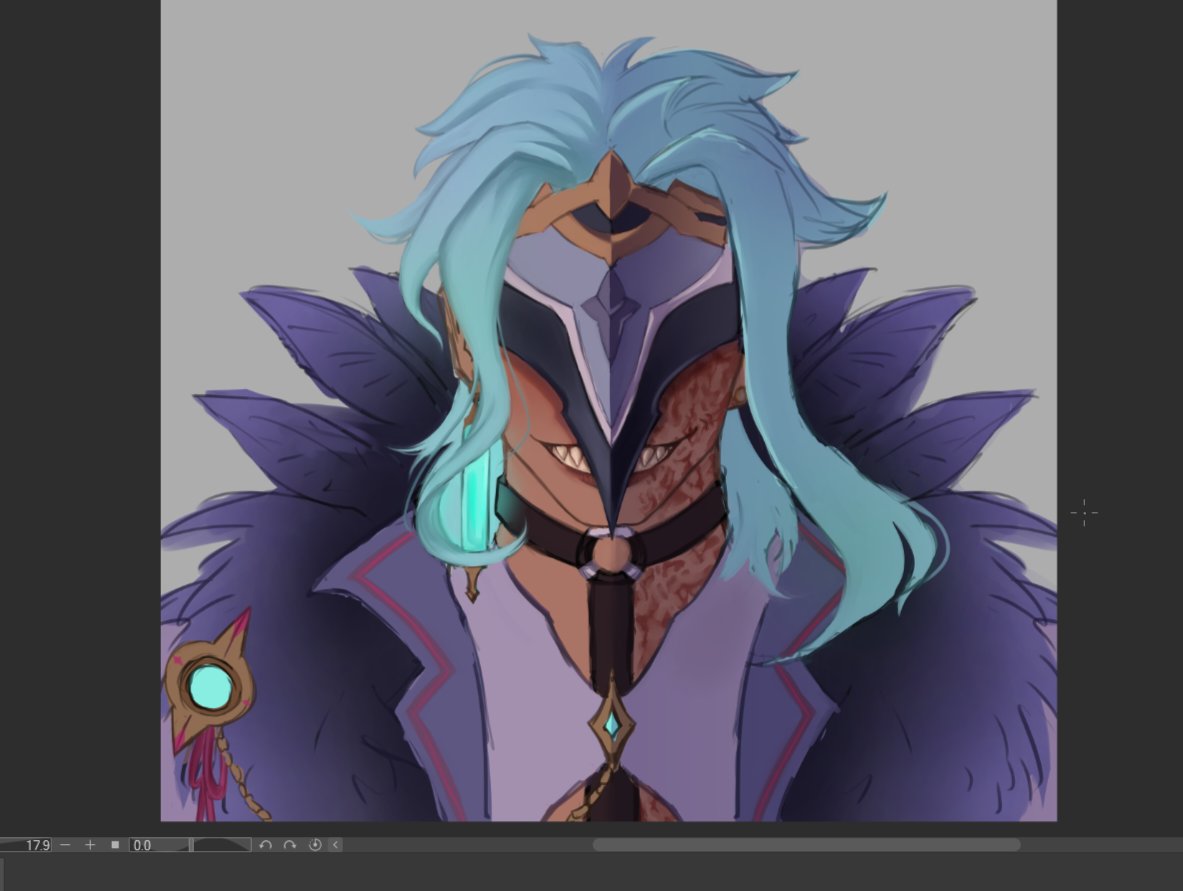Reset canvas rotation icon
1183x891 pixels.
click(315, 845)
